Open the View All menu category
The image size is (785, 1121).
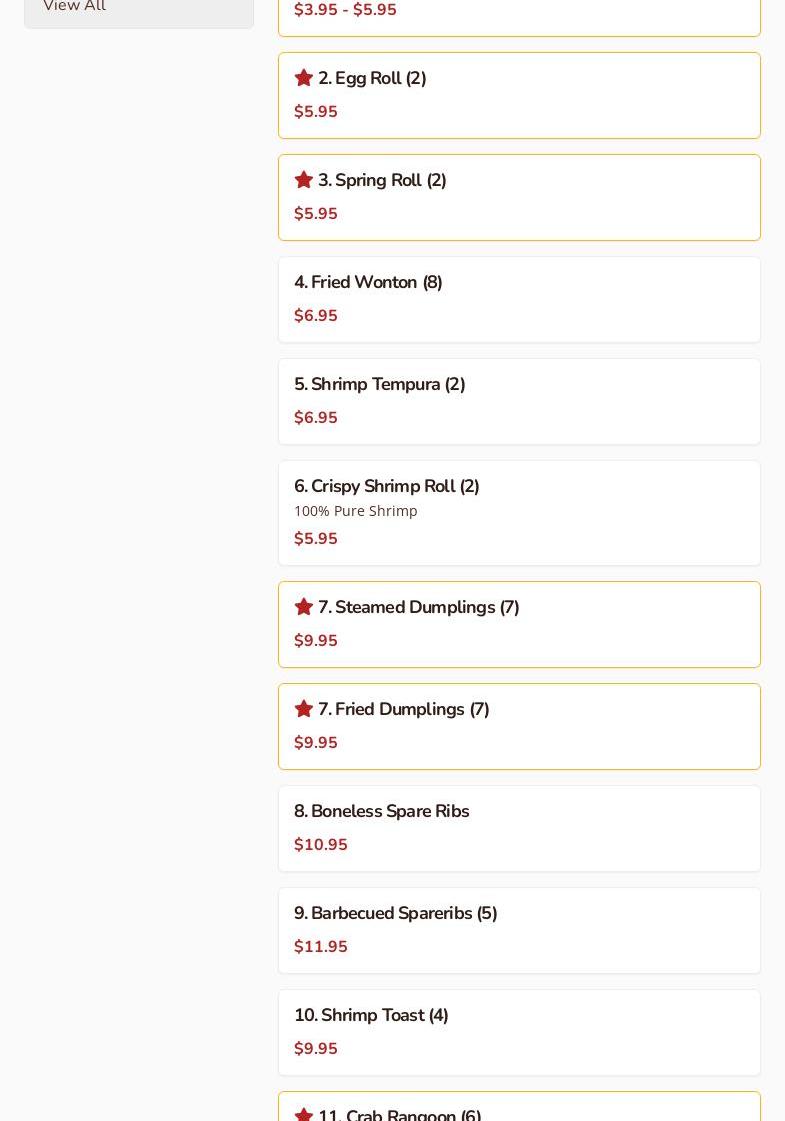tap(75, 7)
